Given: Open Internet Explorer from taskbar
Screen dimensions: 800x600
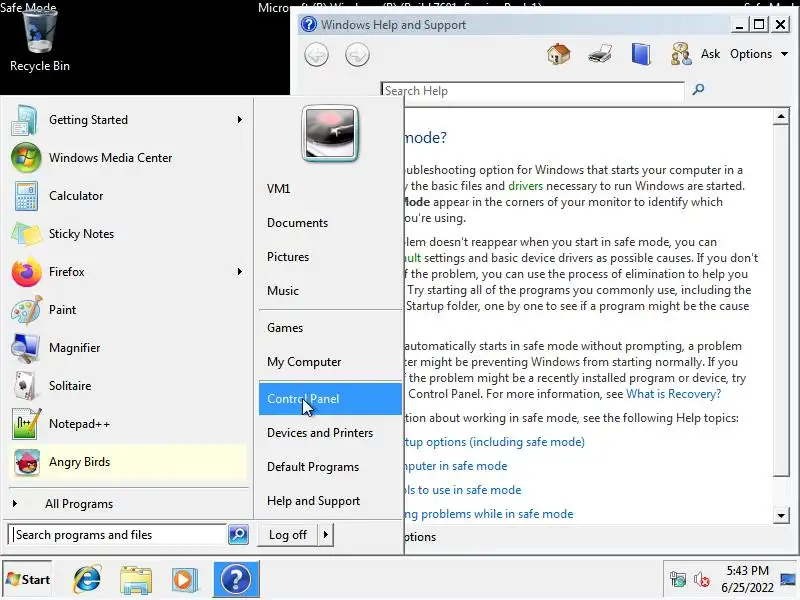Looking at the screenshot, I should point(87,580).
